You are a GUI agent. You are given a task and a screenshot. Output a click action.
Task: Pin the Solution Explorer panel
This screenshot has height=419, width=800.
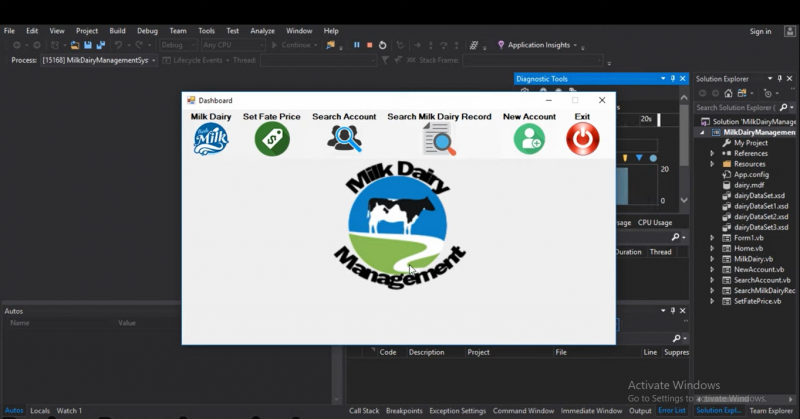(780, 79)
